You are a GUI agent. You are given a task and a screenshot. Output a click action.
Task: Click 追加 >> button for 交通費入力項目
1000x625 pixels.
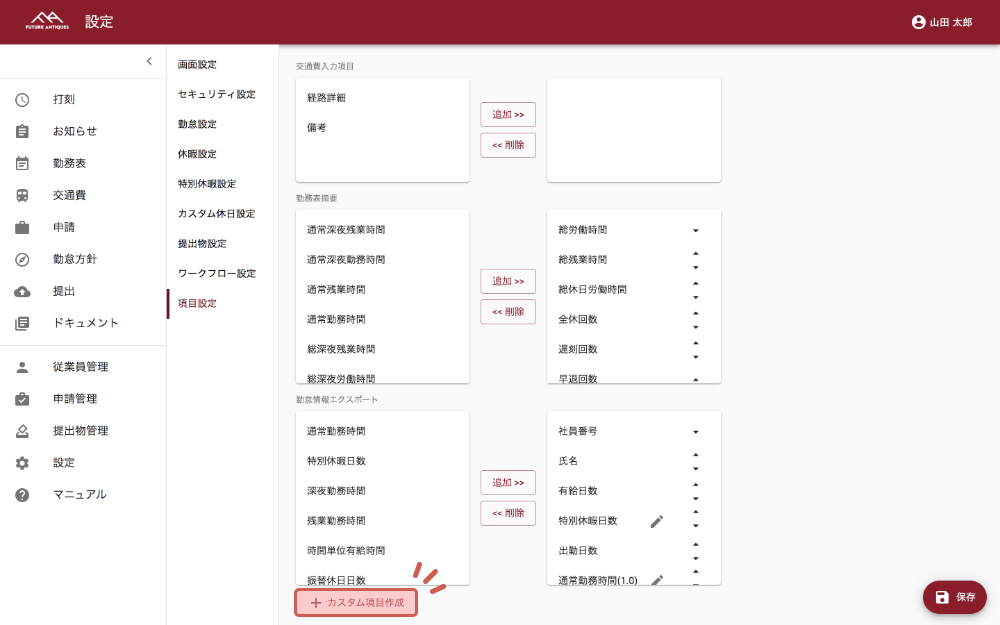pyautogui.click(x=508, y=115)
